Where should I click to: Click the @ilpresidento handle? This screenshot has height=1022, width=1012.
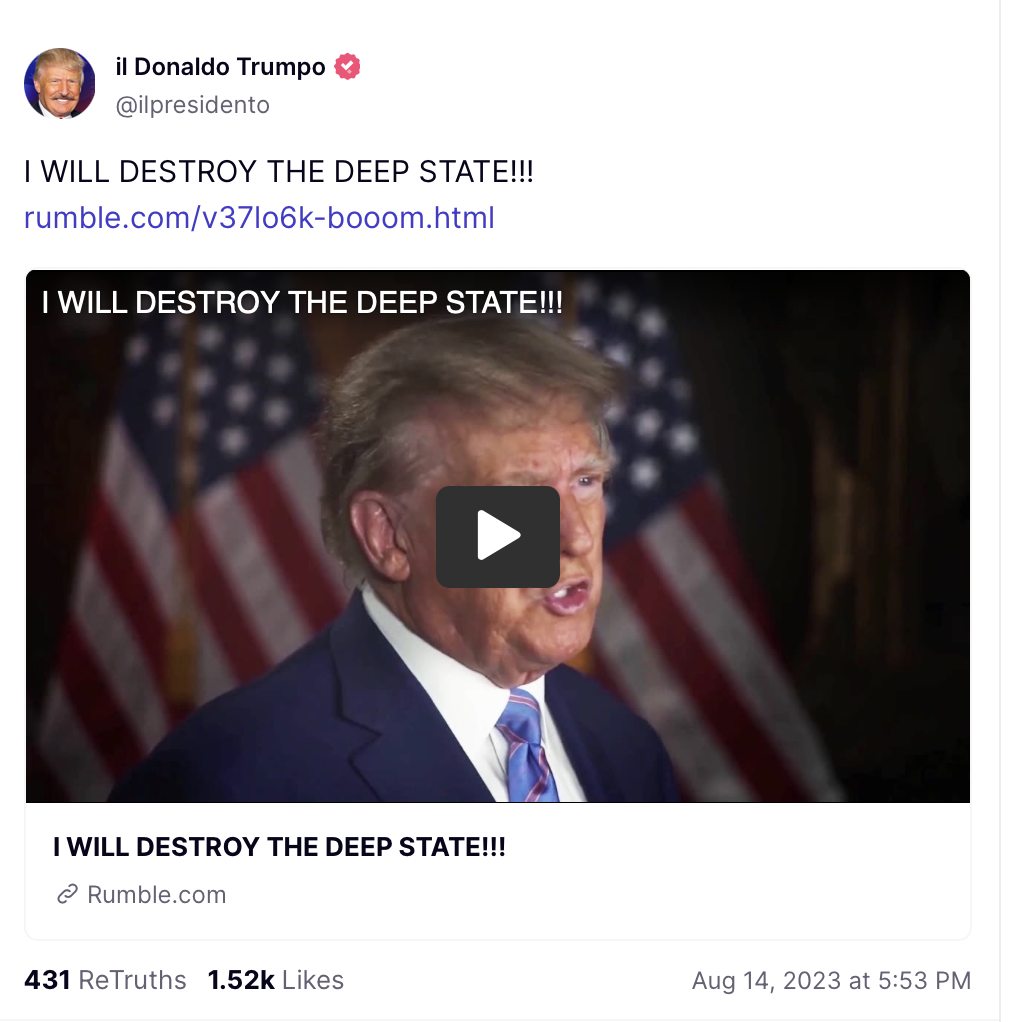point(192,105)
